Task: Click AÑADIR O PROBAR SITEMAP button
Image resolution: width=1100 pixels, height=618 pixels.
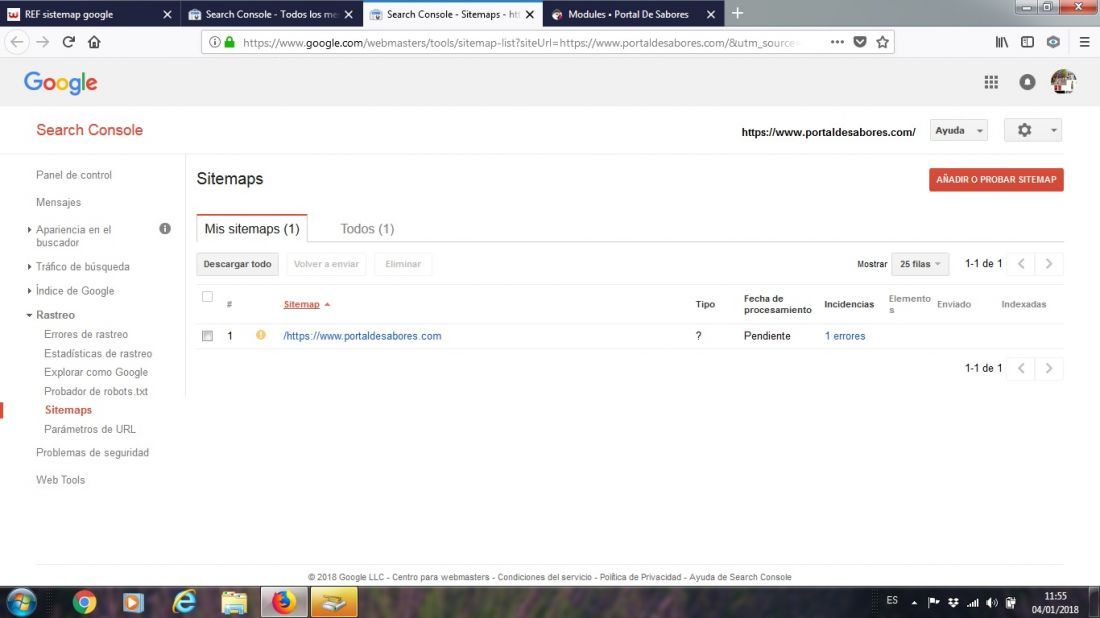Action: click(996, 180)
